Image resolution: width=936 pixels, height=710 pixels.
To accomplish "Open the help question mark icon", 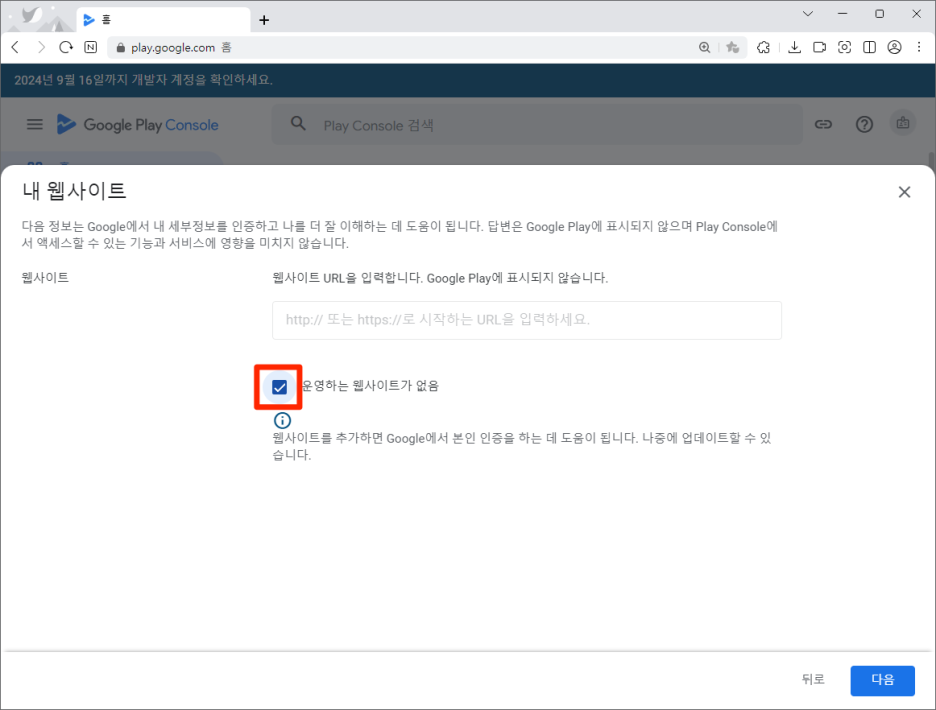I will click(864, 124).
